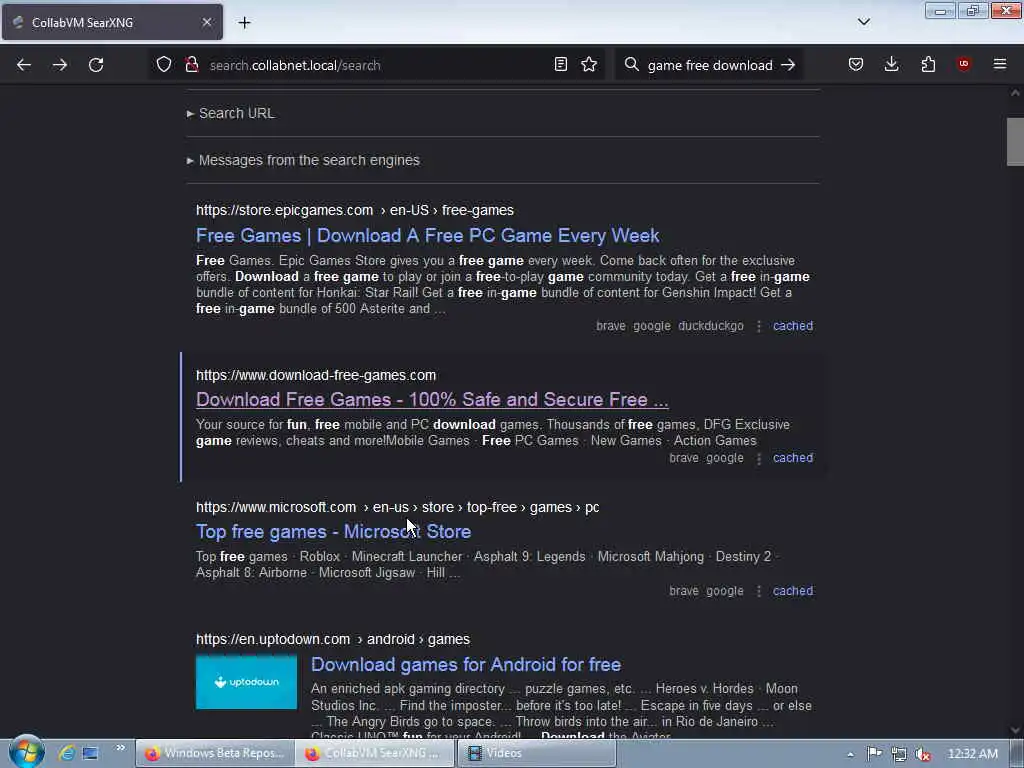Click the game free download search field
Image resolution: width=1024 pixels, height=768 pixels.
pos(710,65)
